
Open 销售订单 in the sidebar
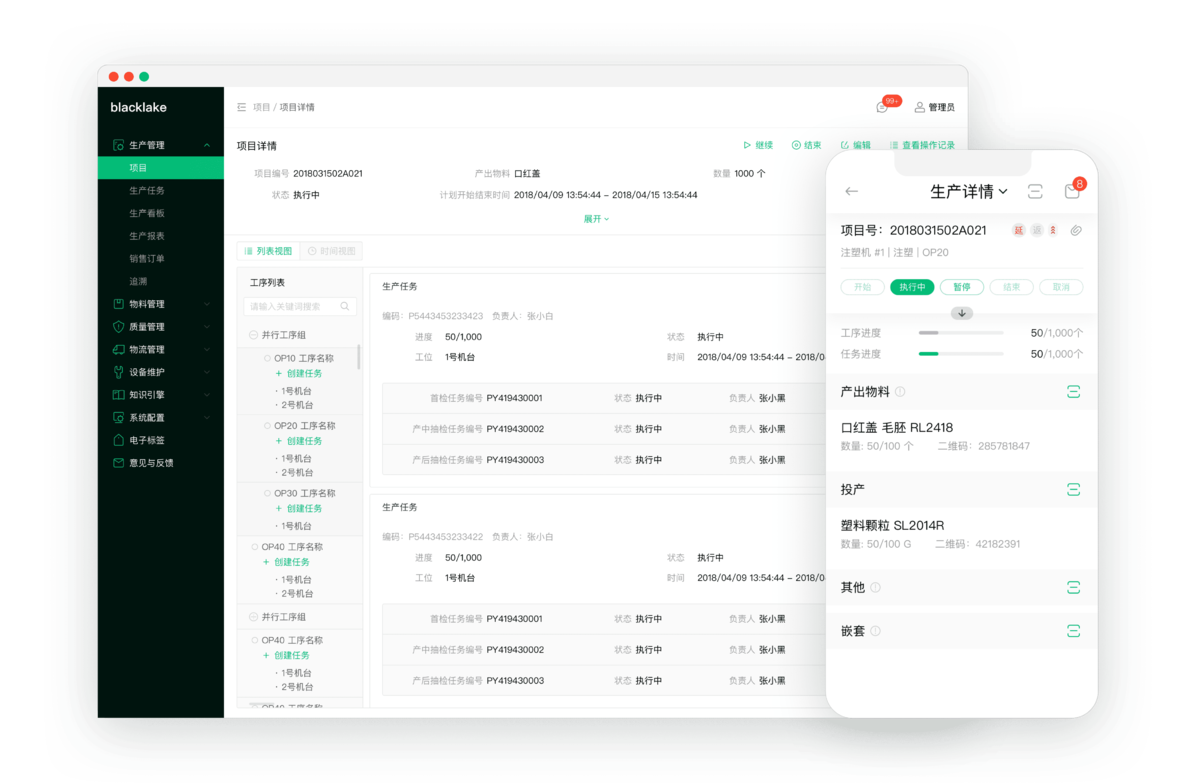click(147, 258)
